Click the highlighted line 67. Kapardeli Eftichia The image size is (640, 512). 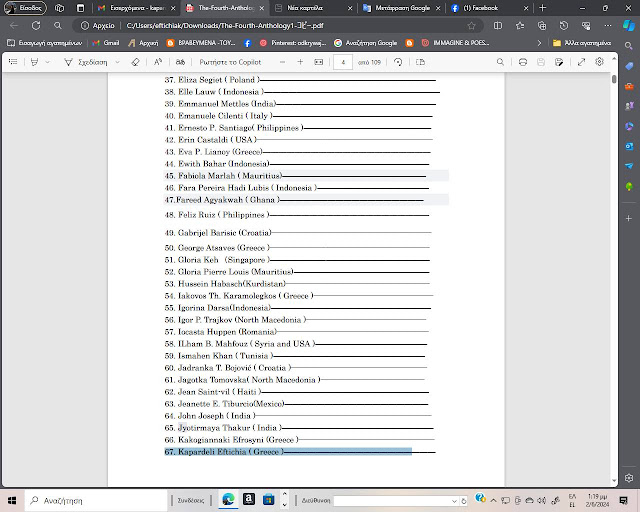coord(288,452)
